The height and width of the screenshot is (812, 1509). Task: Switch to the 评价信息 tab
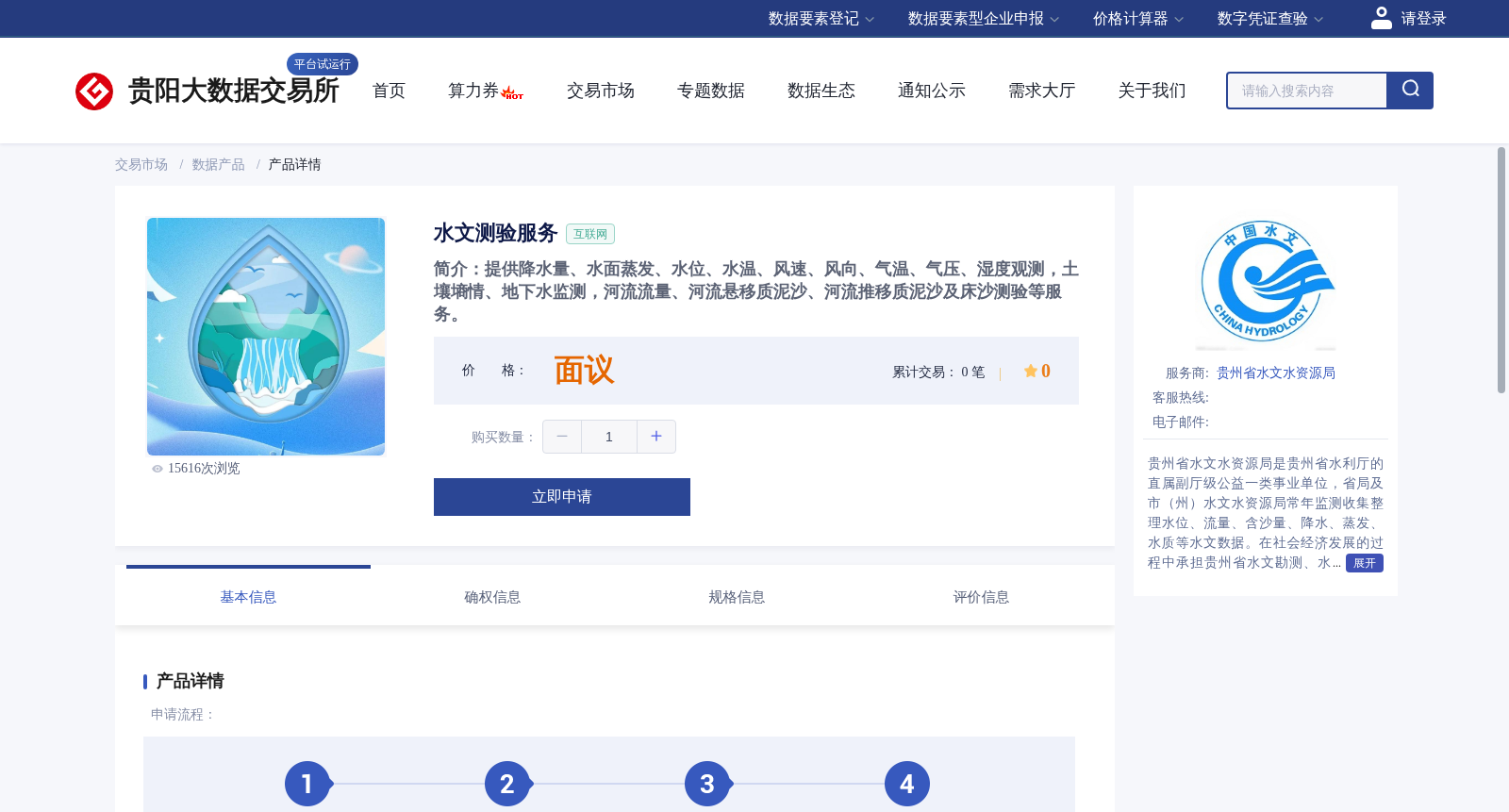coord(981,597)
